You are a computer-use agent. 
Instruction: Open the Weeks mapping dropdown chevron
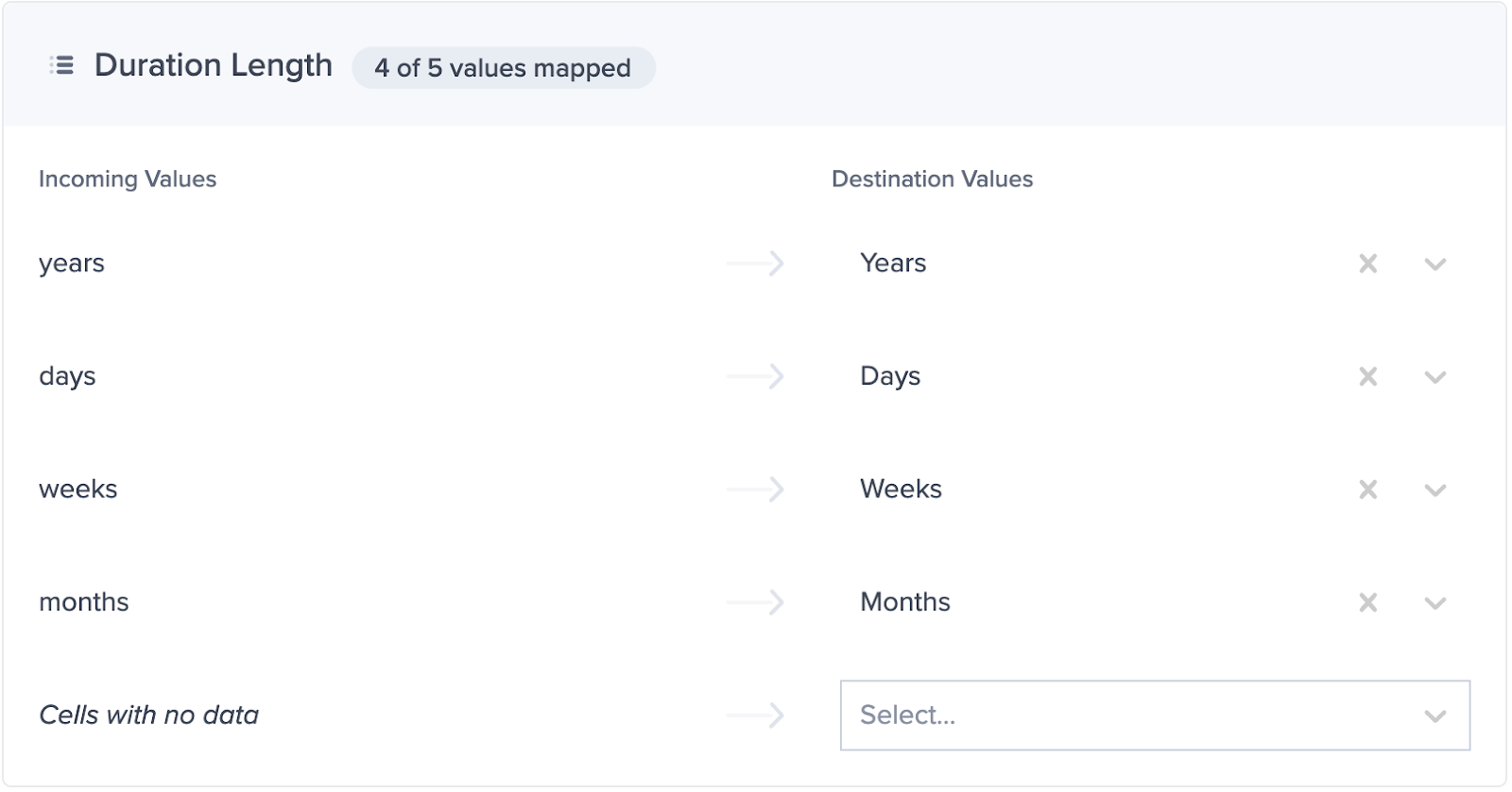(1434, 489)
